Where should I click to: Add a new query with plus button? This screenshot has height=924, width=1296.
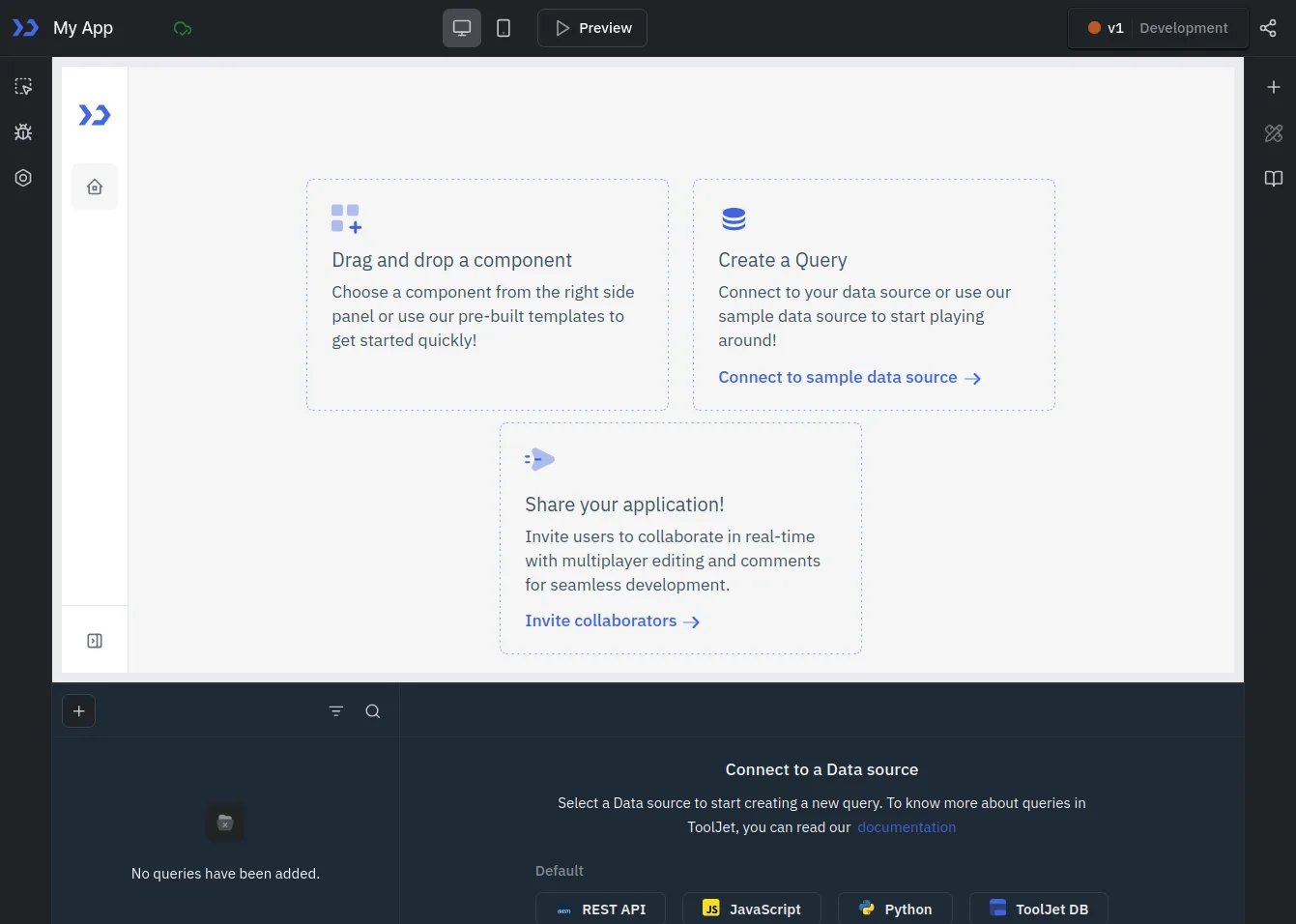tap(79, 711)
